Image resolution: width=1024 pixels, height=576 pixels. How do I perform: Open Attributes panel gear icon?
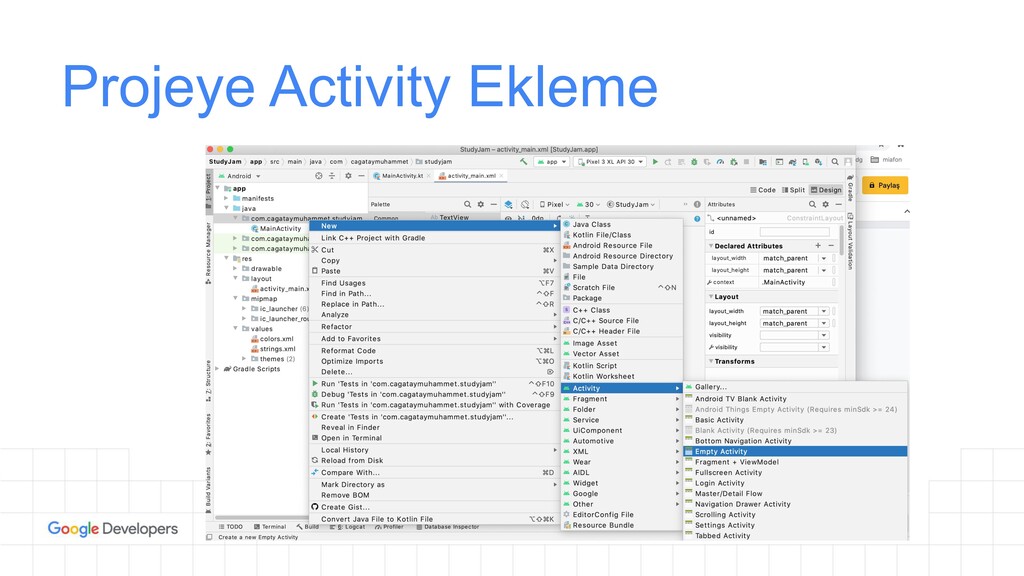click(x=825, y=204)
